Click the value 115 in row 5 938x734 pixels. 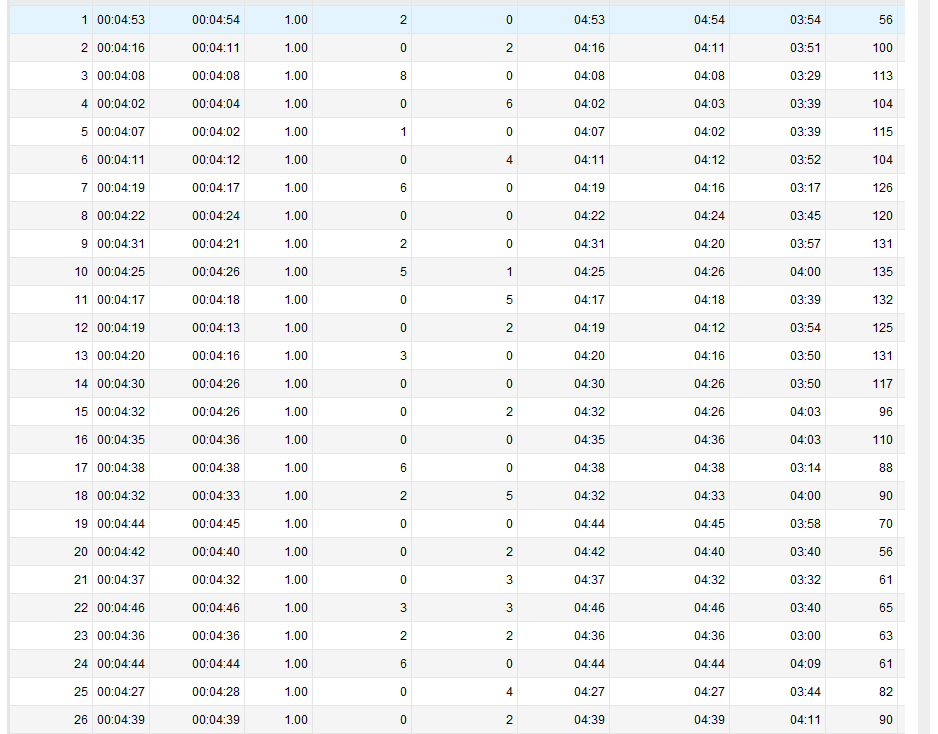(882, 132)
